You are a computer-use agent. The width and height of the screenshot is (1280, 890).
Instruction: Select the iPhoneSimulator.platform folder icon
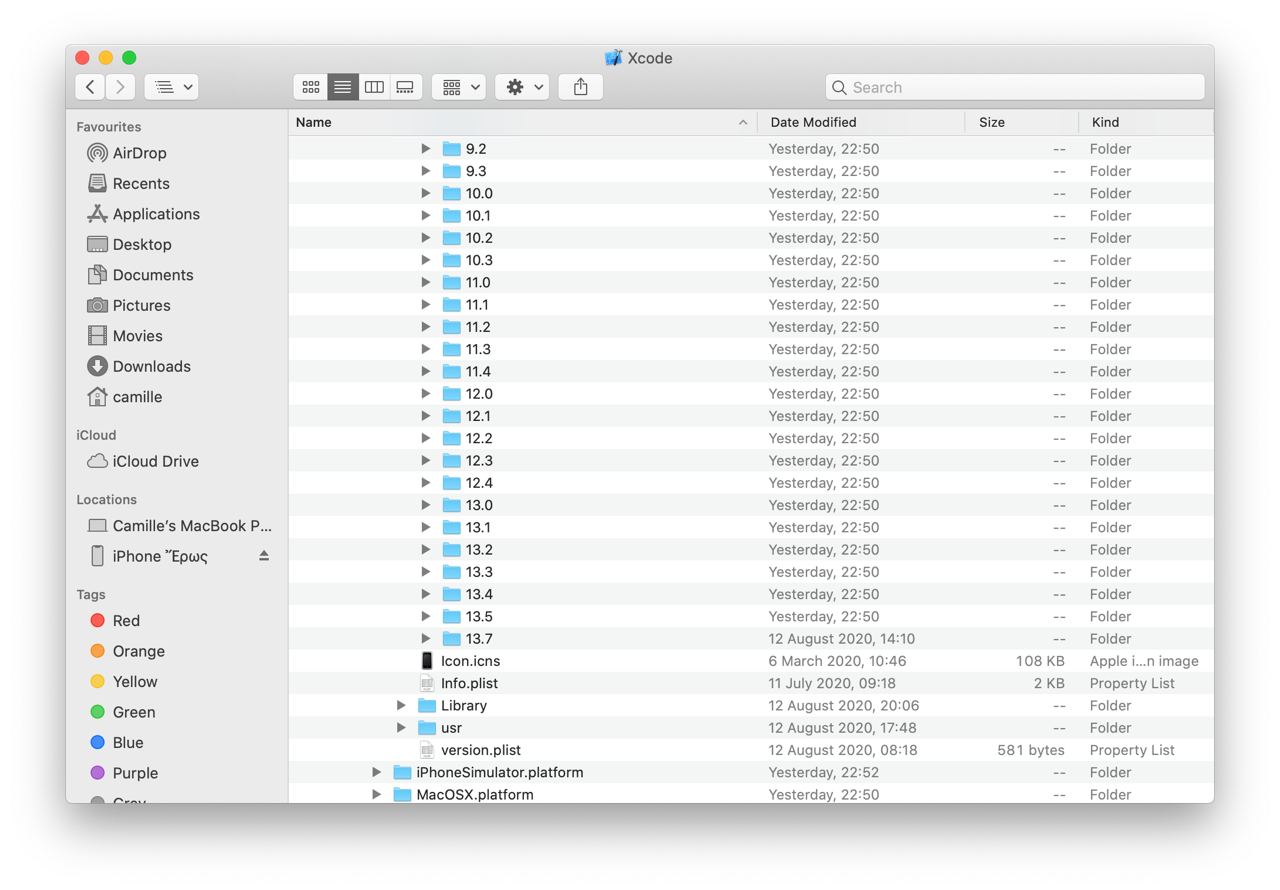[402, 772]
